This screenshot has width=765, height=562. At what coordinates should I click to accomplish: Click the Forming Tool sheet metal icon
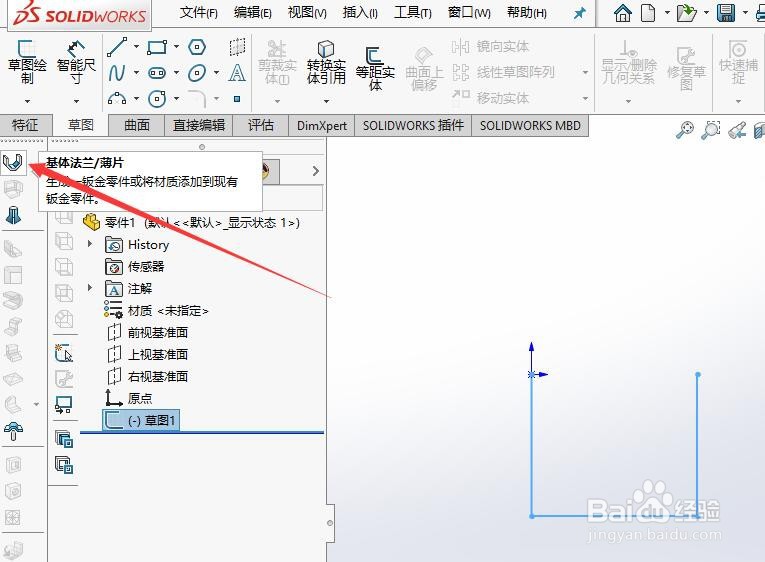tap(13, 430)
